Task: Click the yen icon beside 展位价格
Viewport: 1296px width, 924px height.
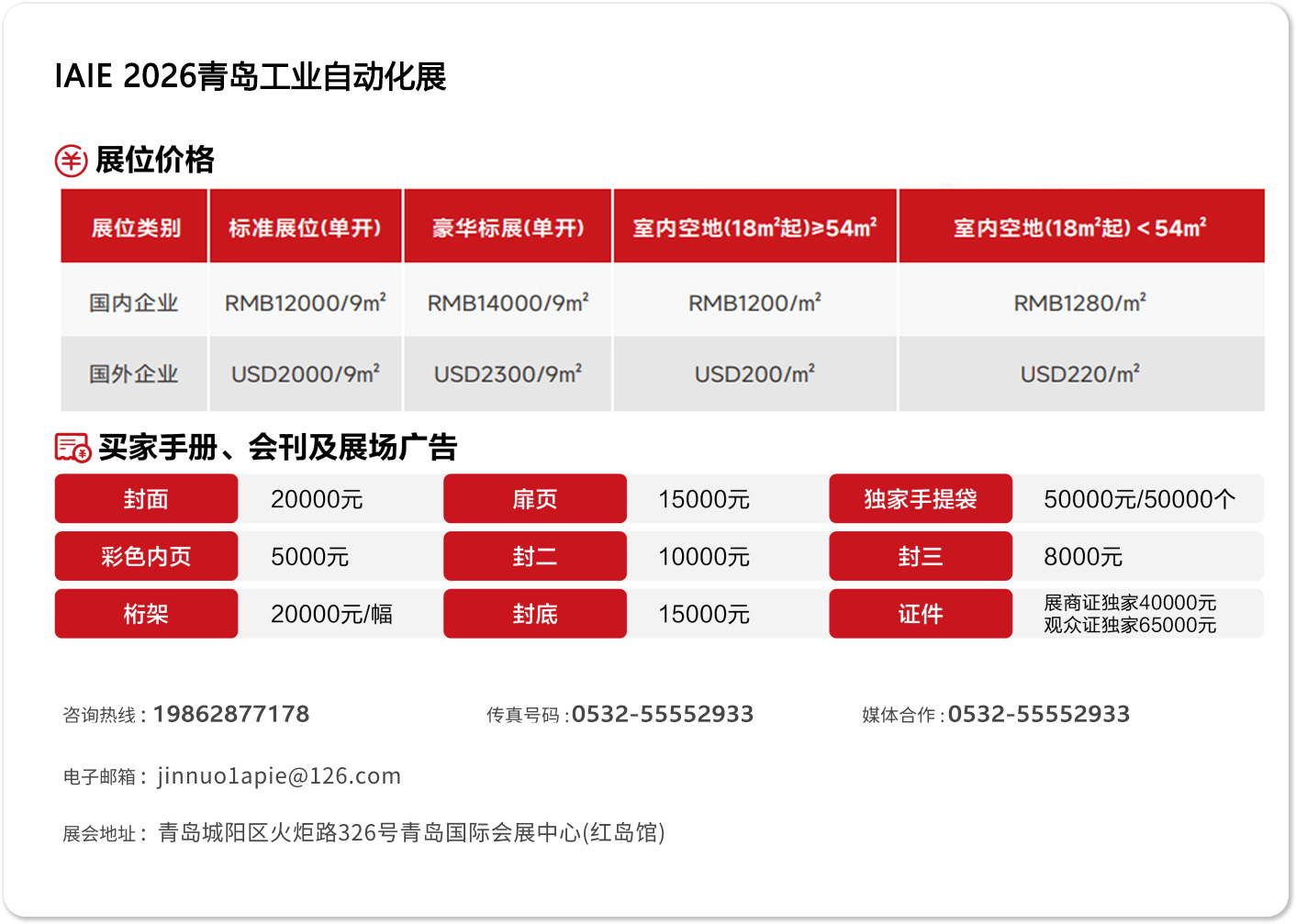Action: coord(71,161)
